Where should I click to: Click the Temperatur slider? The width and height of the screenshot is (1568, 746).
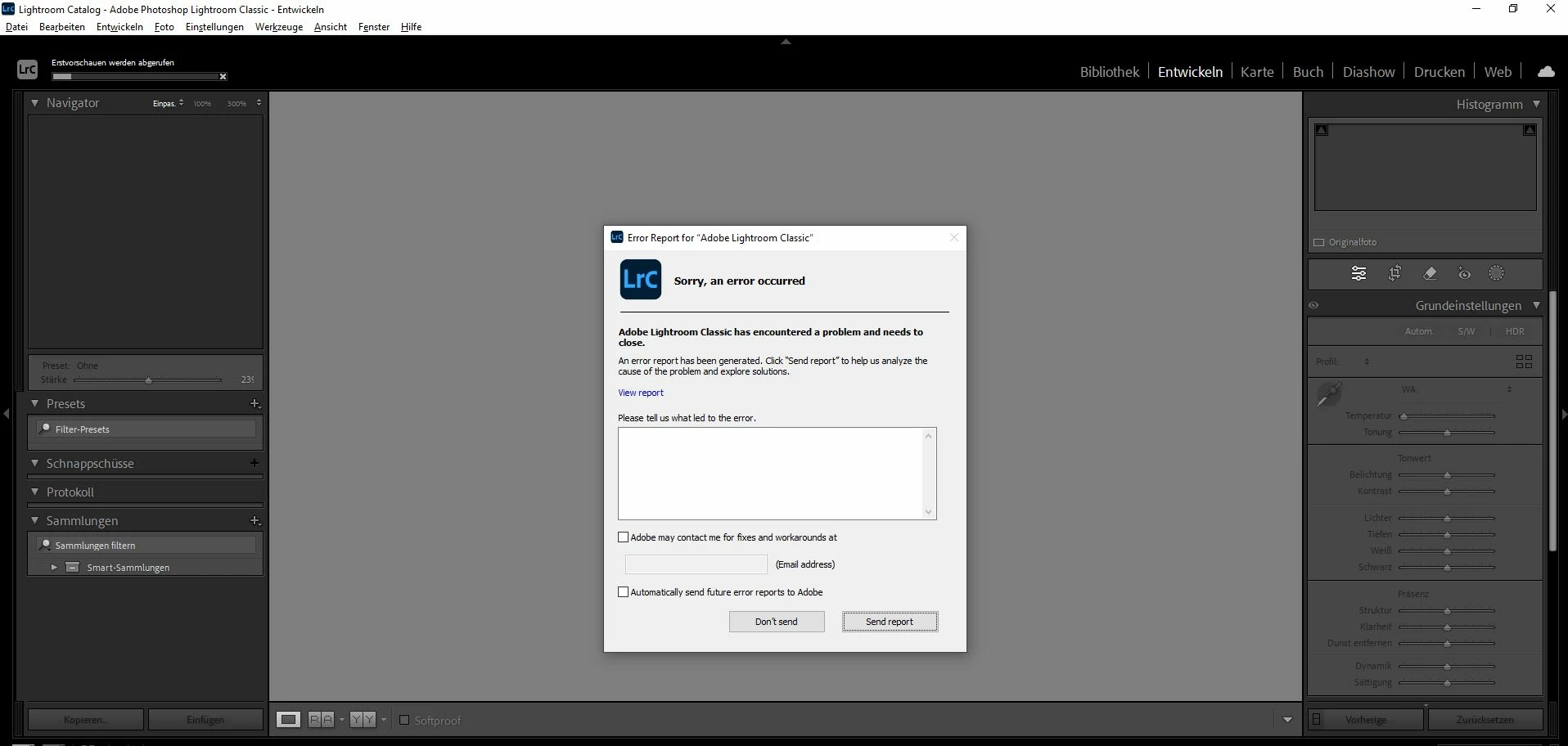pos(1447,416)
